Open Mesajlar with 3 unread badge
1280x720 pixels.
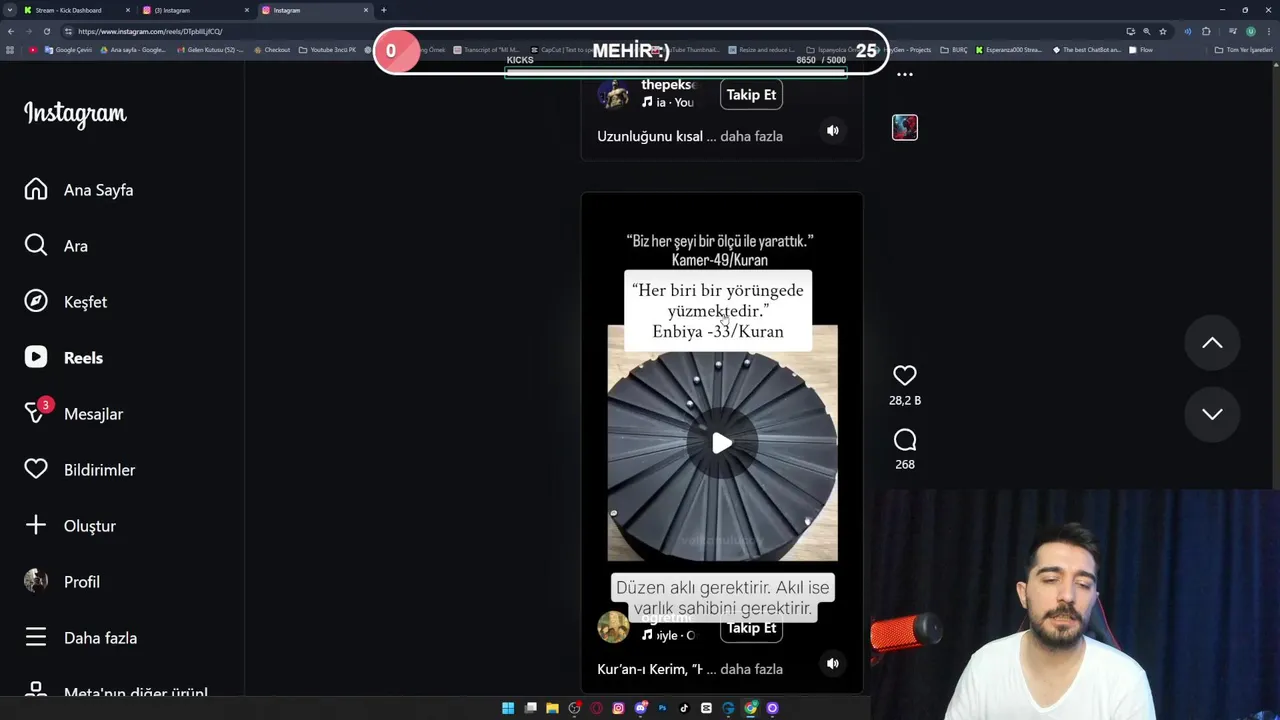pyautogui.click(x=74, y=414)
